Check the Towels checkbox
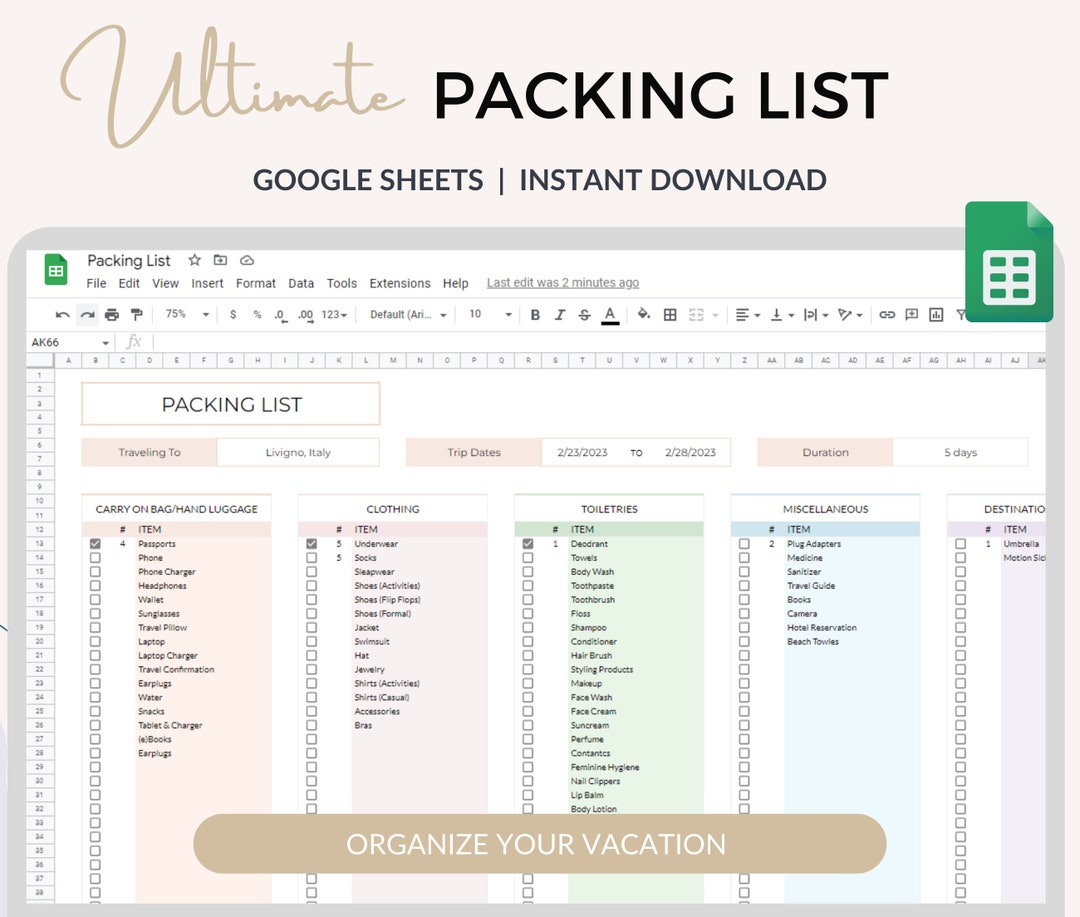This screenshot has height=917, width=1080. (x=527, y=557)
